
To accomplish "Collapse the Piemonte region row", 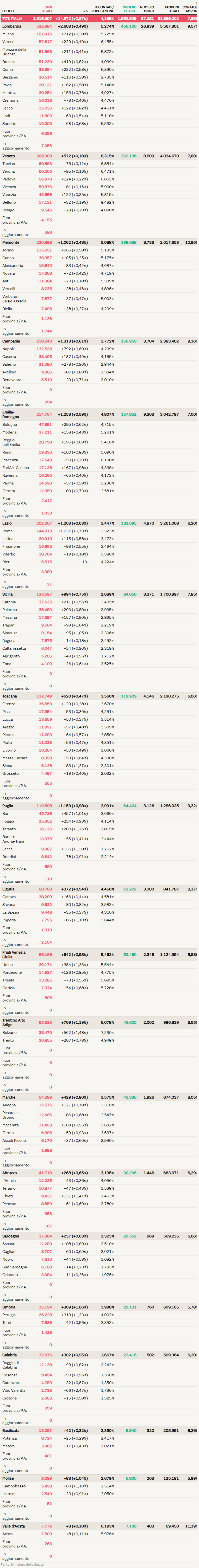I will coord(11,242).
